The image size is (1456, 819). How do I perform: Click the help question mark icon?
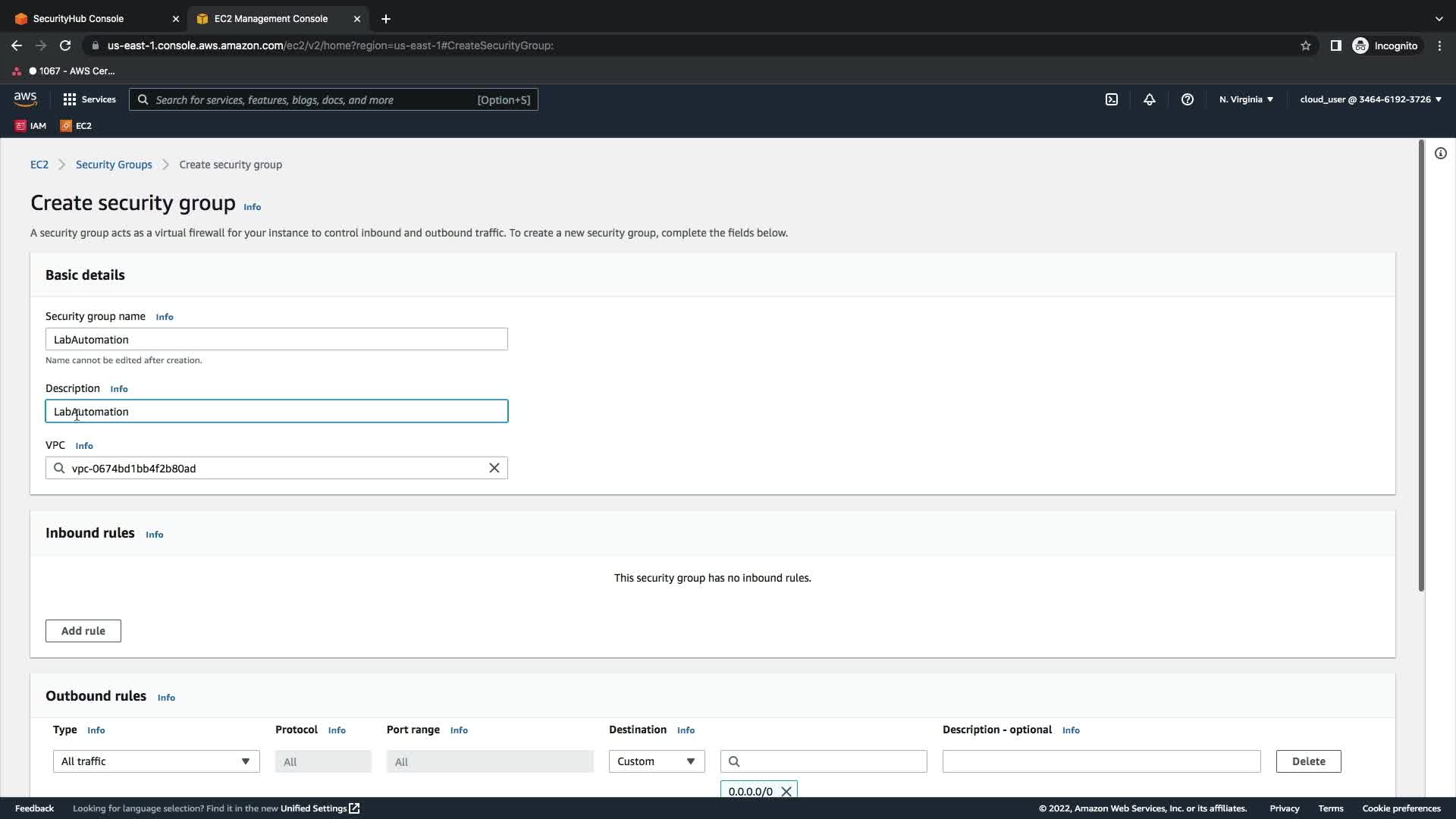[1188, 99]
